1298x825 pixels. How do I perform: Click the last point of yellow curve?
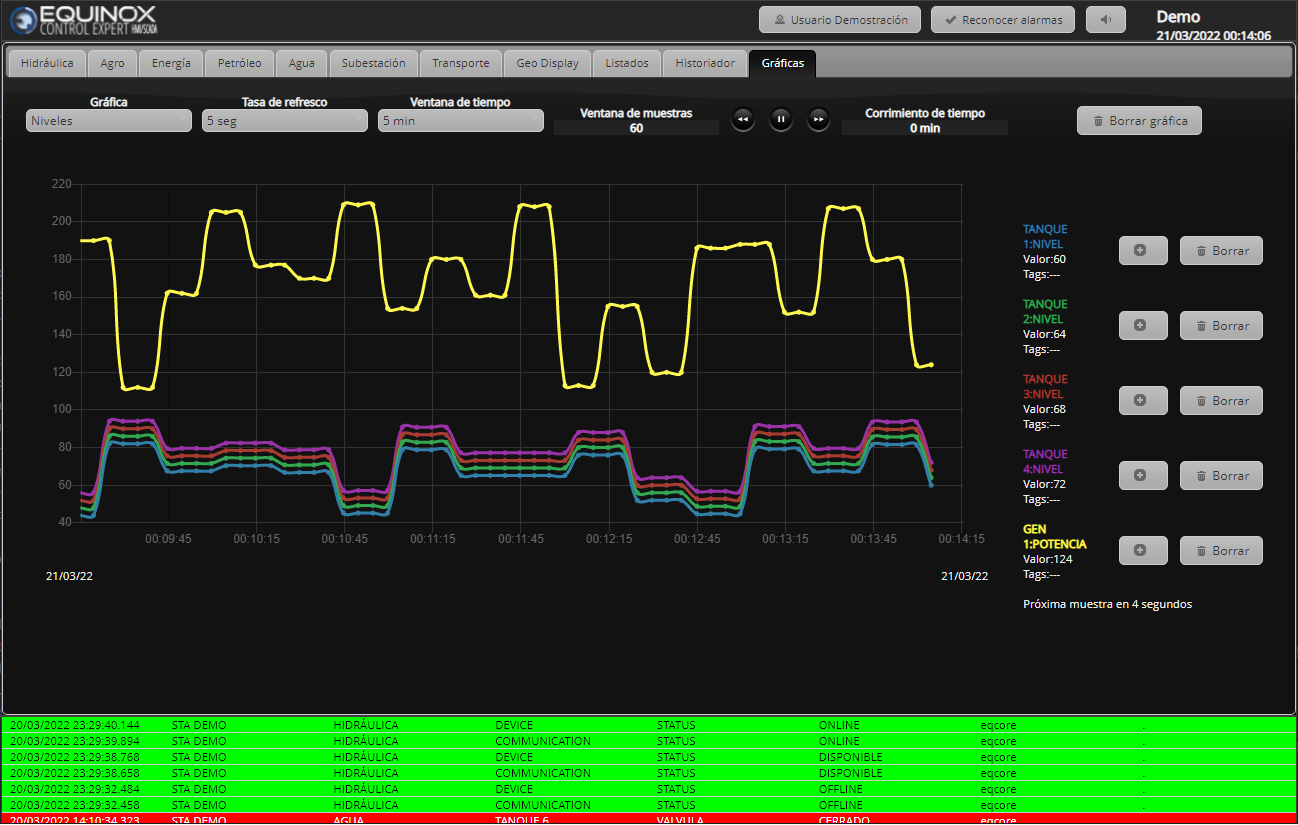coord(931,364)
